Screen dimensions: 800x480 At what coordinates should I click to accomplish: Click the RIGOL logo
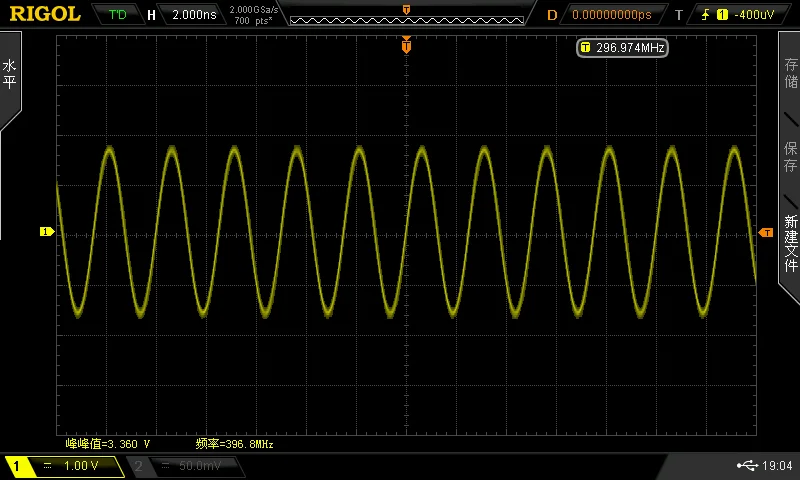tap(45, 14)
